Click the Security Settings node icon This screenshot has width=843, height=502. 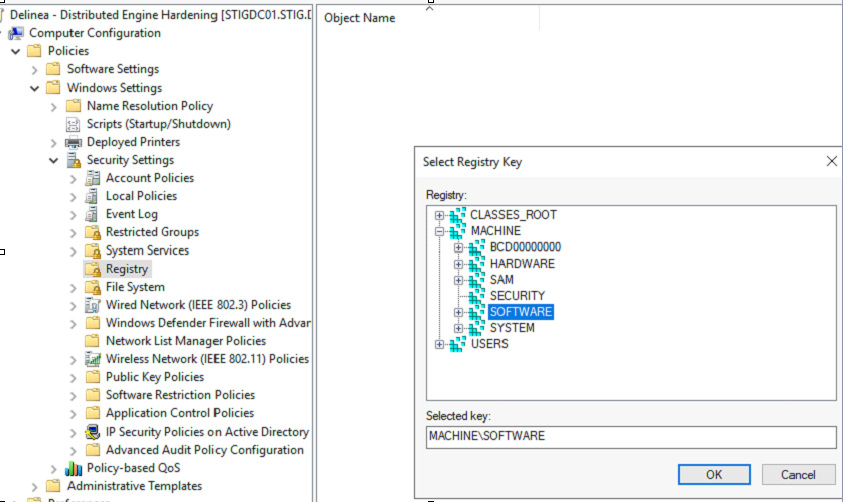[73, 160]
